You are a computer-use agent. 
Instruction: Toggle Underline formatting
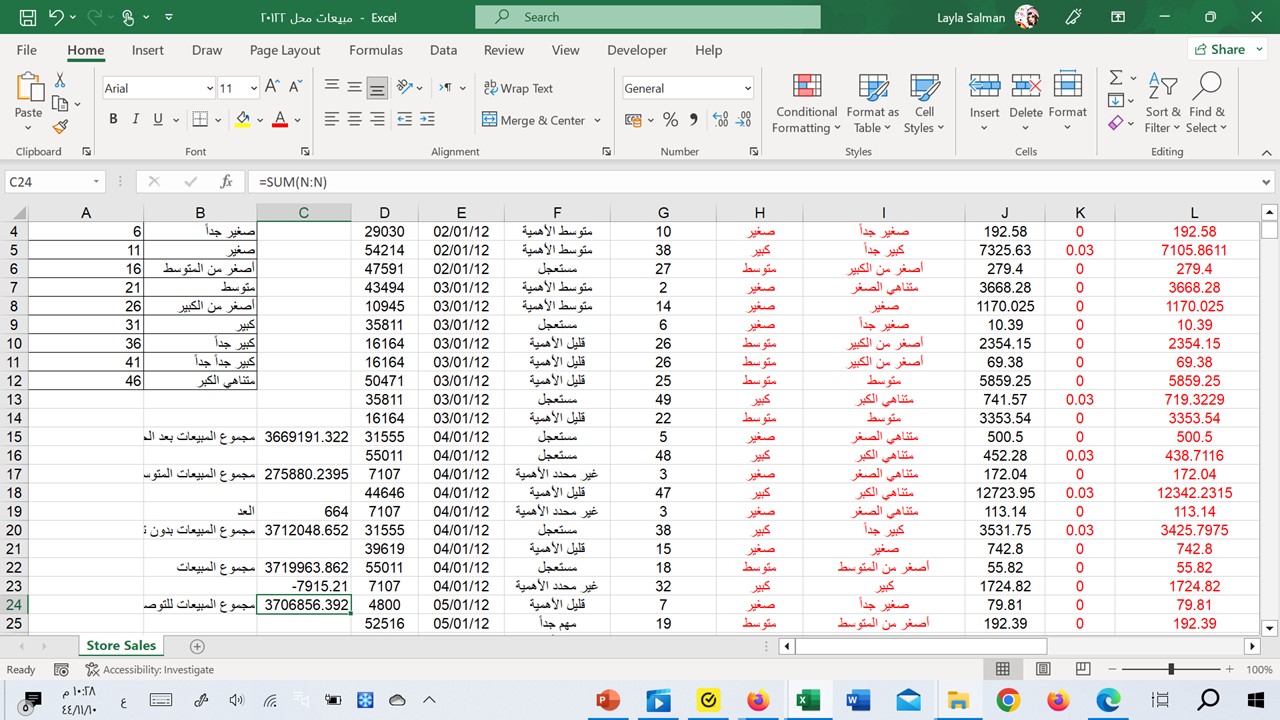pos(158,119)
